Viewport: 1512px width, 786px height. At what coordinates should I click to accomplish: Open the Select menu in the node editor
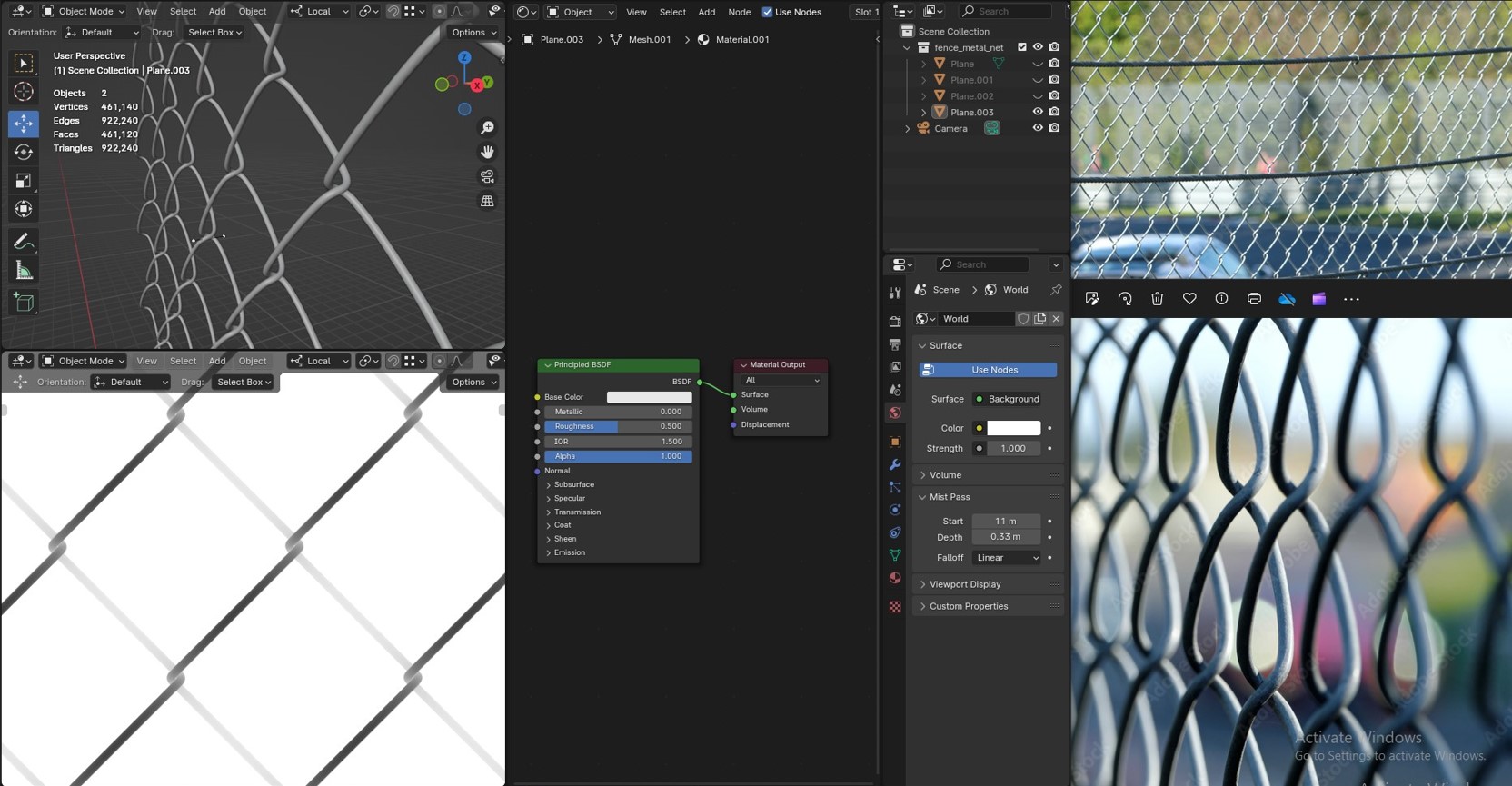click(x=672, y=12)
